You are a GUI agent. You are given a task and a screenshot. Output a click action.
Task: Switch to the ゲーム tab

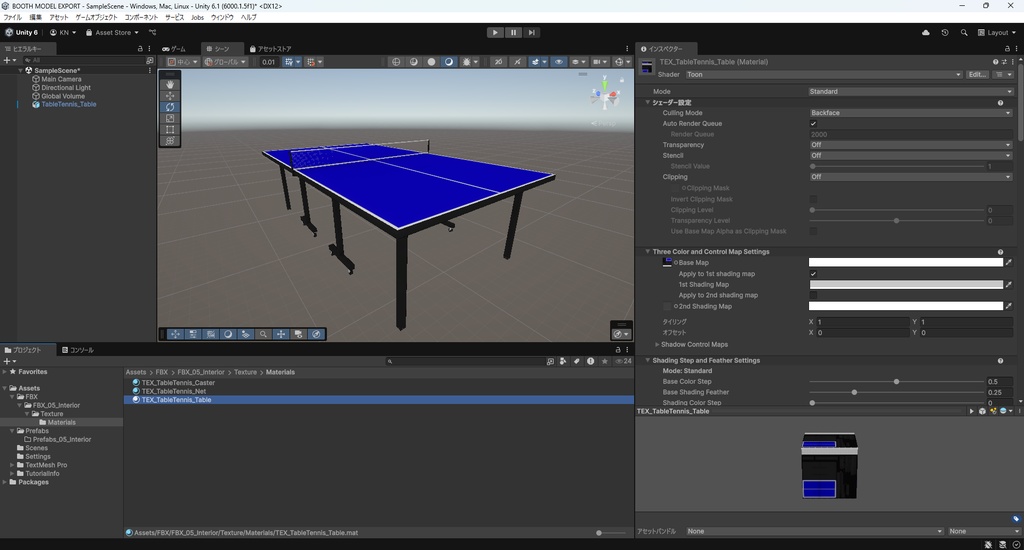pyautogui.click(x=174, y=48)
